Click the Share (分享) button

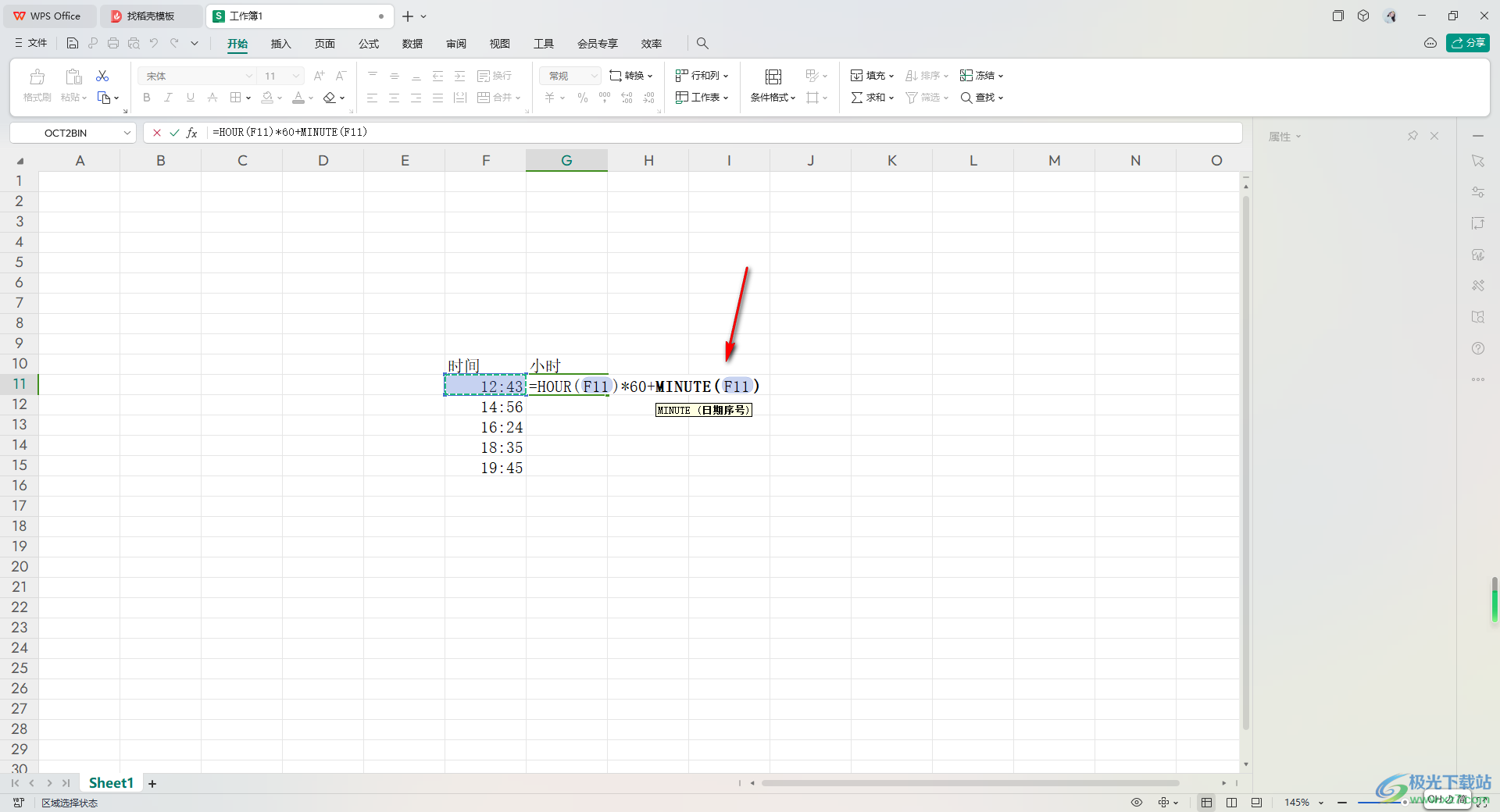[x=1467, y=43]
